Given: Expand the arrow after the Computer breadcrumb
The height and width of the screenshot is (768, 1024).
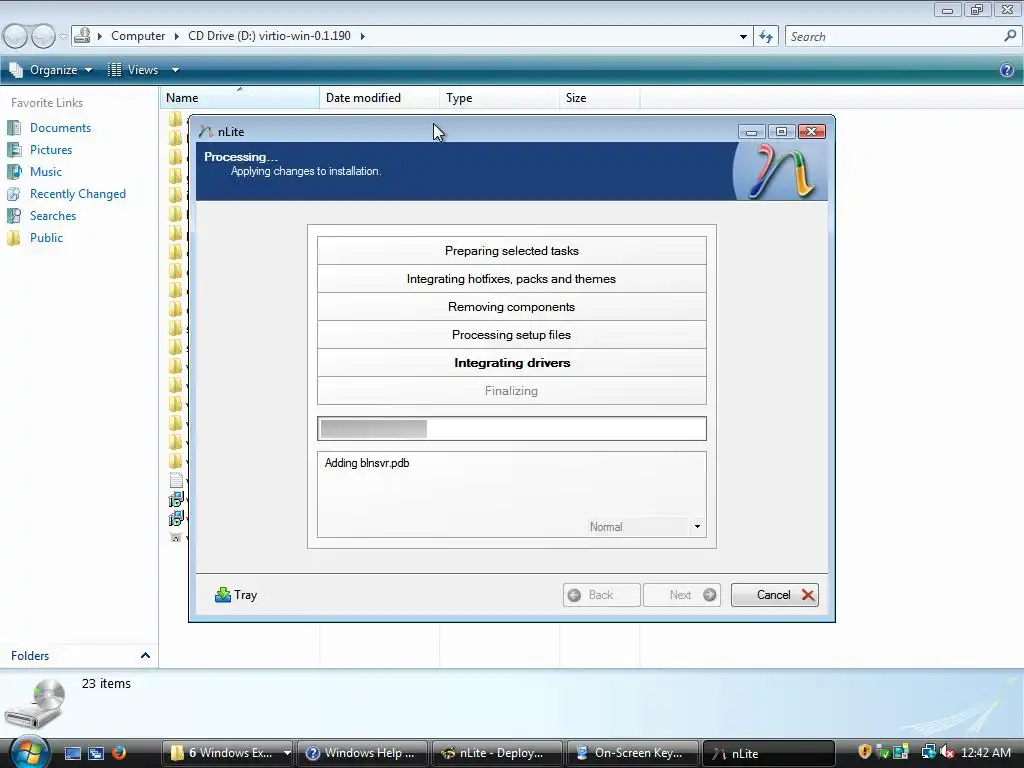Looking at the screenshot, I should coord(176,36).
